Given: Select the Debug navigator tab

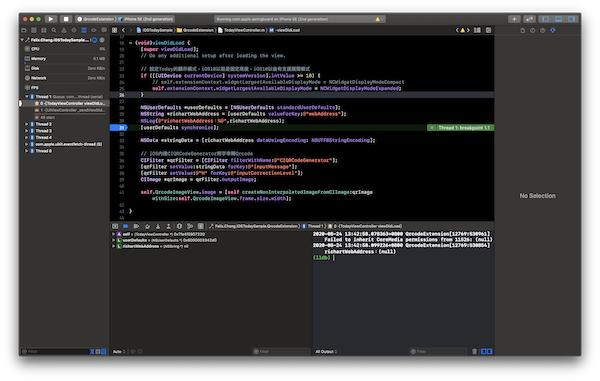Looking at the screenshot, I should coord(84,30).
